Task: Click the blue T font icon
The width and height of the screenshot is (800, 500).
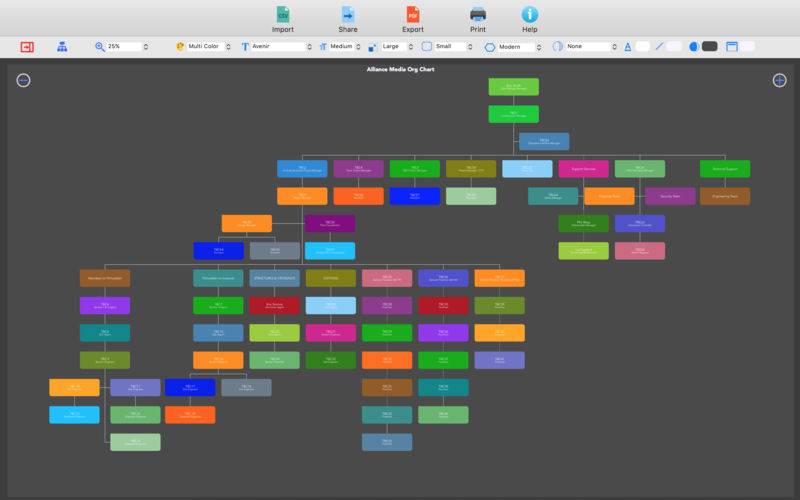Action: coord(245,47)
